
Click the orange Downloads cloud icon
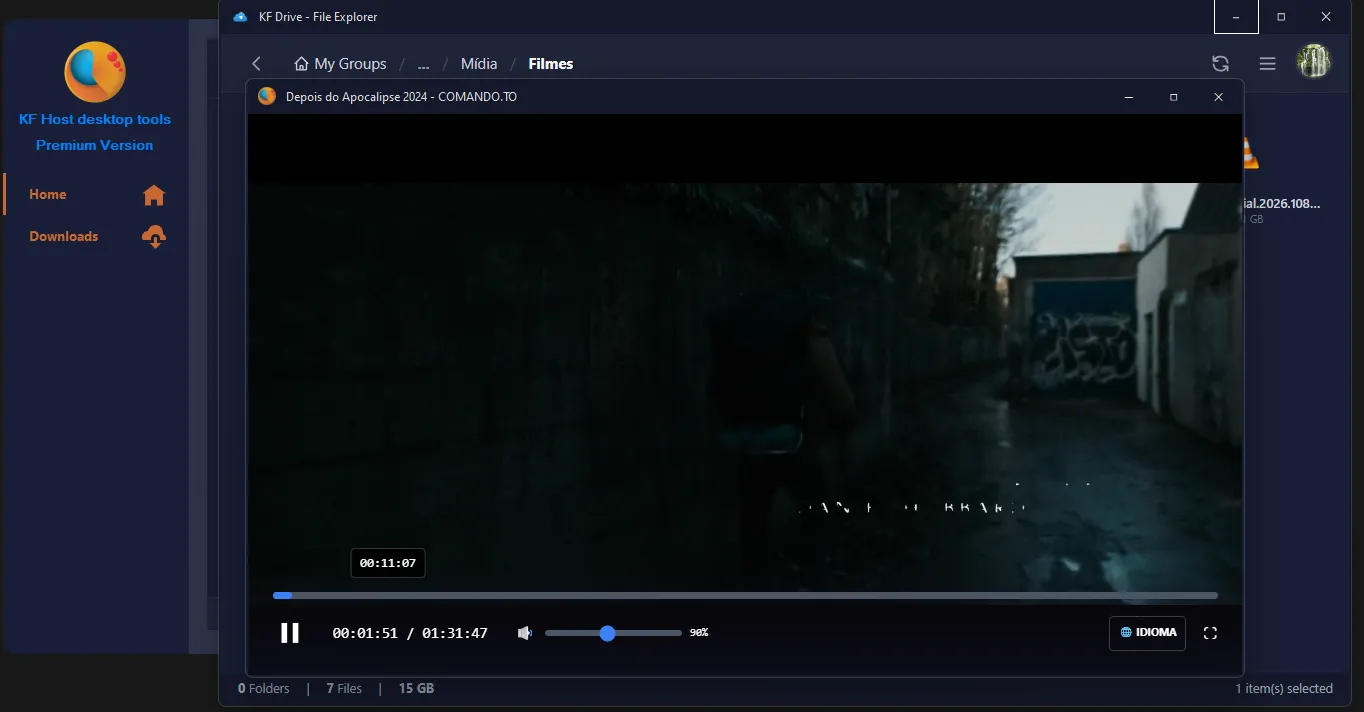(154, 237)
